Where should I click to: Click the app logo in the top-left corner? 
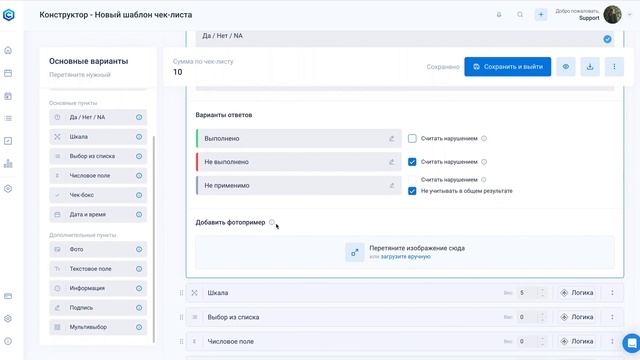(9, 15)
